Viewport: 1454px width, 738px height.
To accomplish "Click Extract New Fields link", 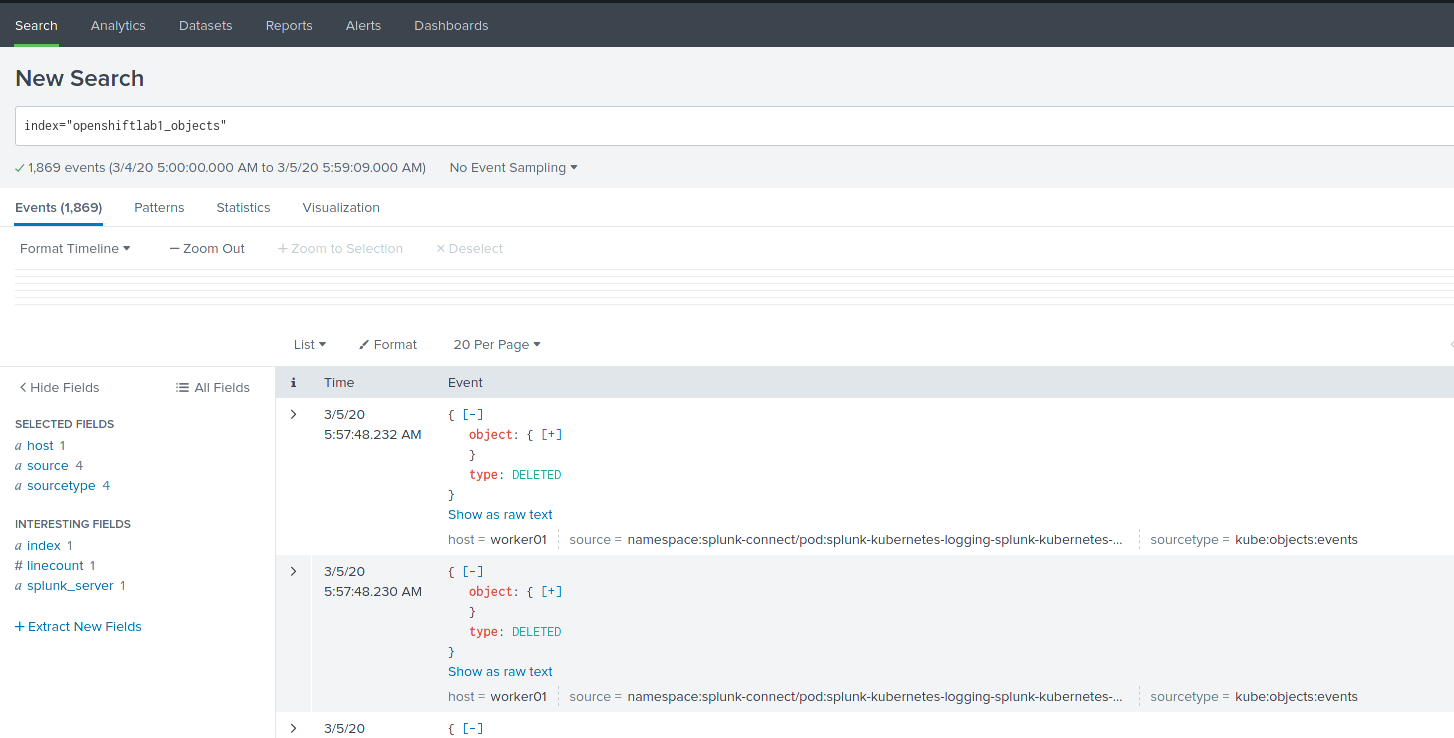I will coord(78,627).
